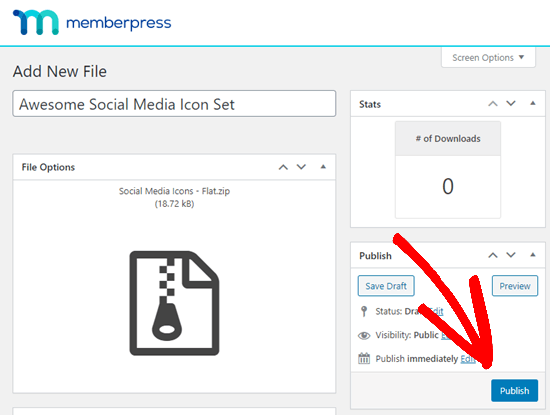This screenshot has width=550, height=415.
Task: Open the Preview button
Action: (515, 286)
